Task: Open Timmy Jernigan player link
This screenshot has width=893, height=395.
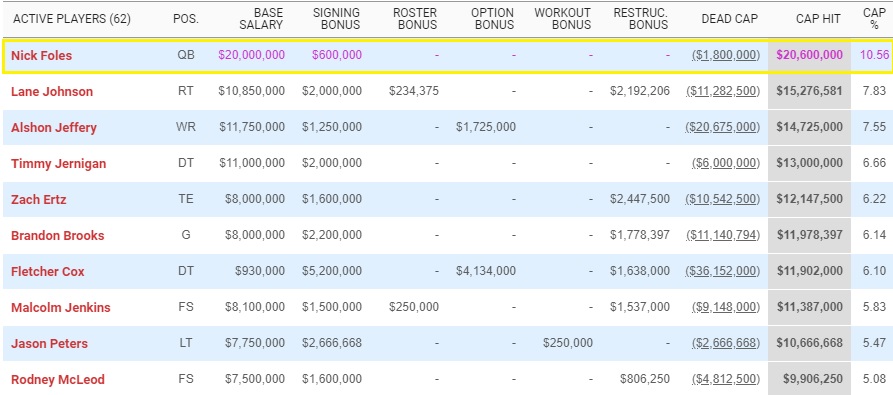Action: pos(60,164)
